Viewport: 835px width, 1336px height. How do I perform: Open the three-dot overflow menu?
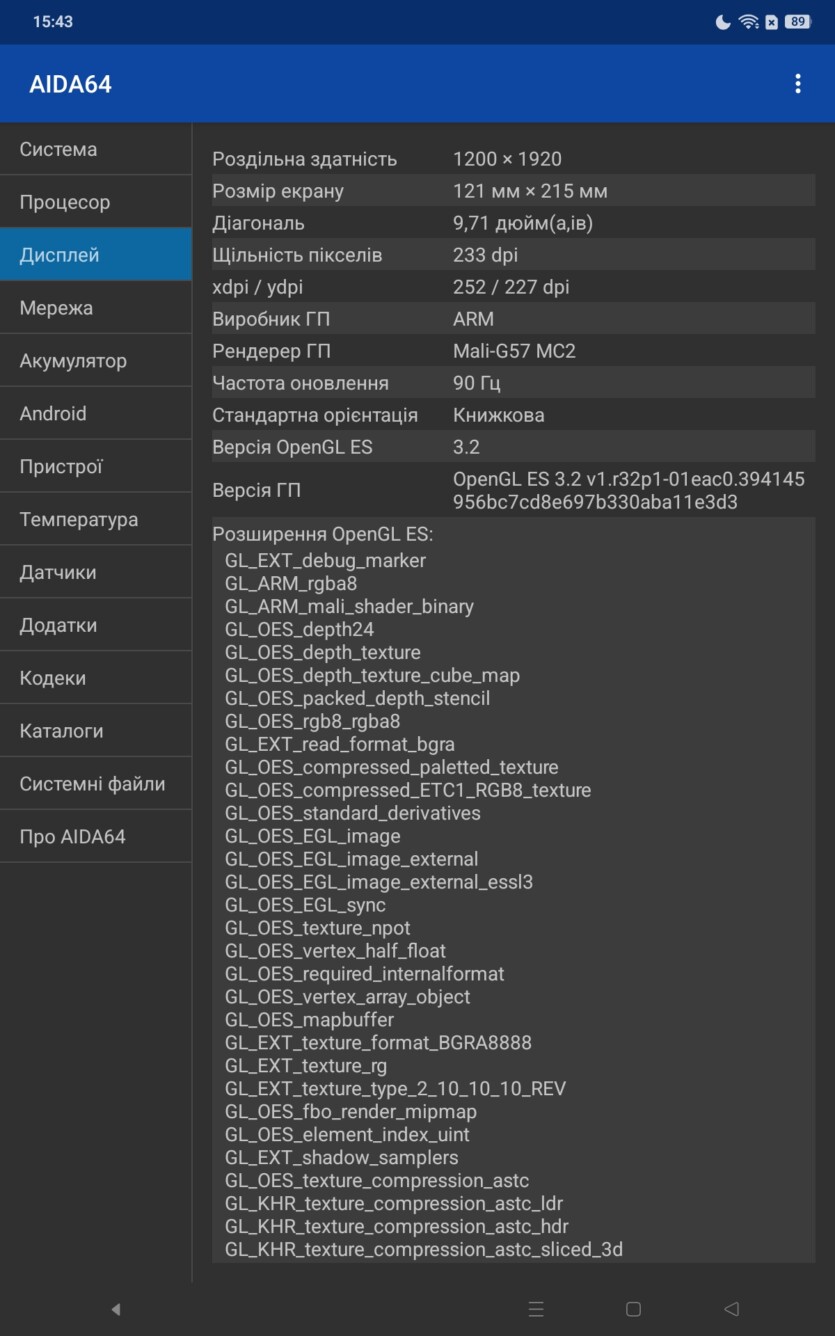coord(797,84)
